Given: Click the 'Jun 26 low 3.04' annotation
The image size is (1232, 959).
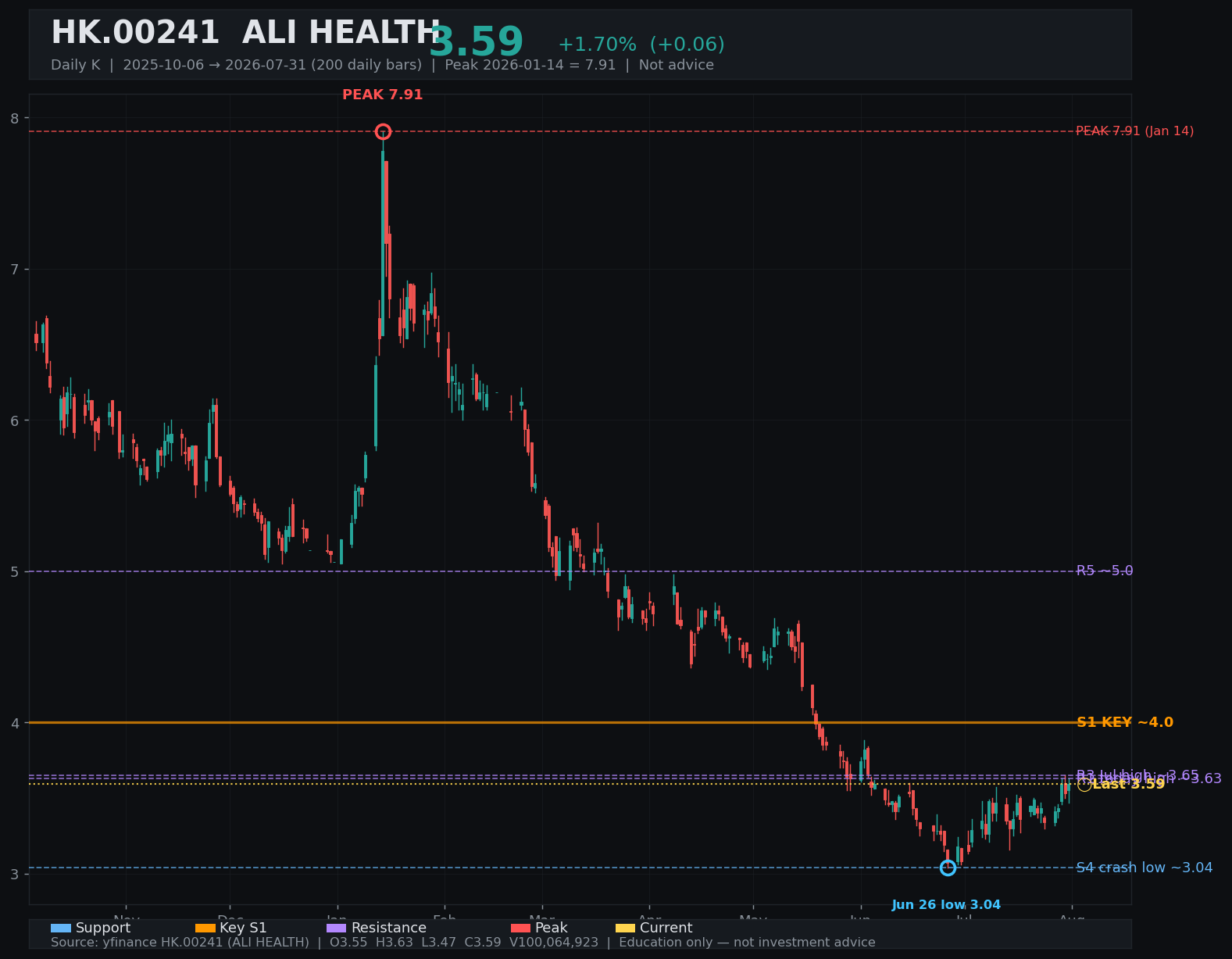Looking at the screenshot, I should tap(946, 905).
